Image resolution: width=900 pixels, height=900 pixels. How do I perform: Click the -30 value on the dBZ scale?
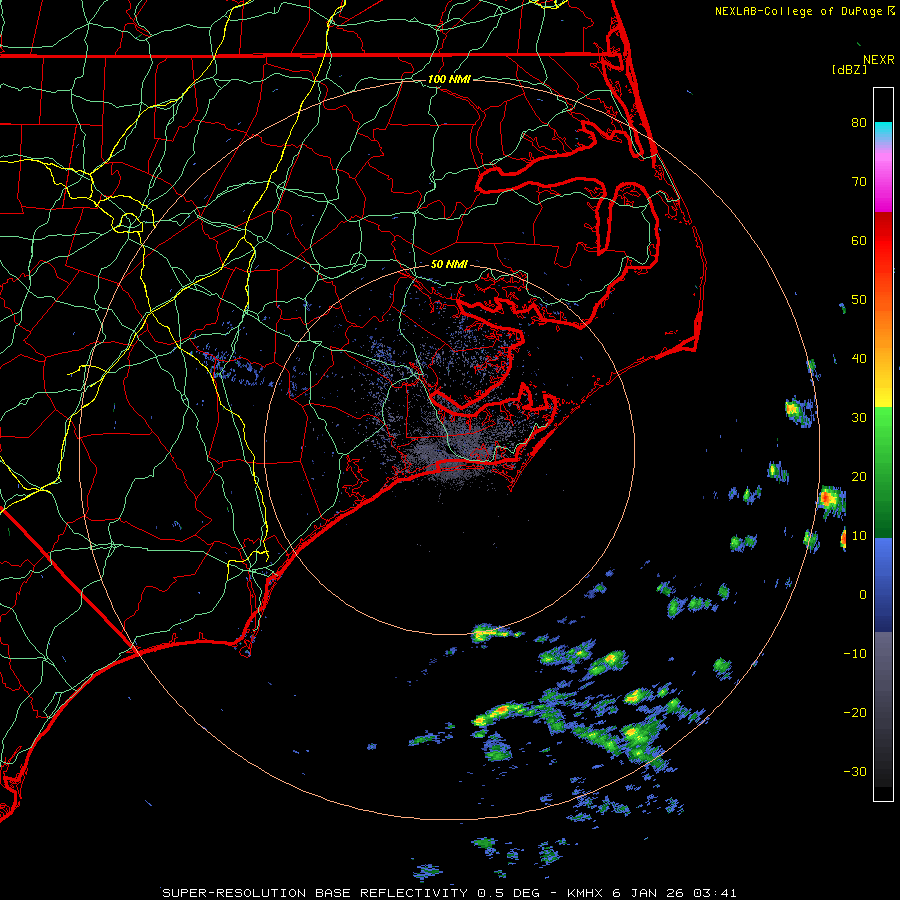[855, 771]
